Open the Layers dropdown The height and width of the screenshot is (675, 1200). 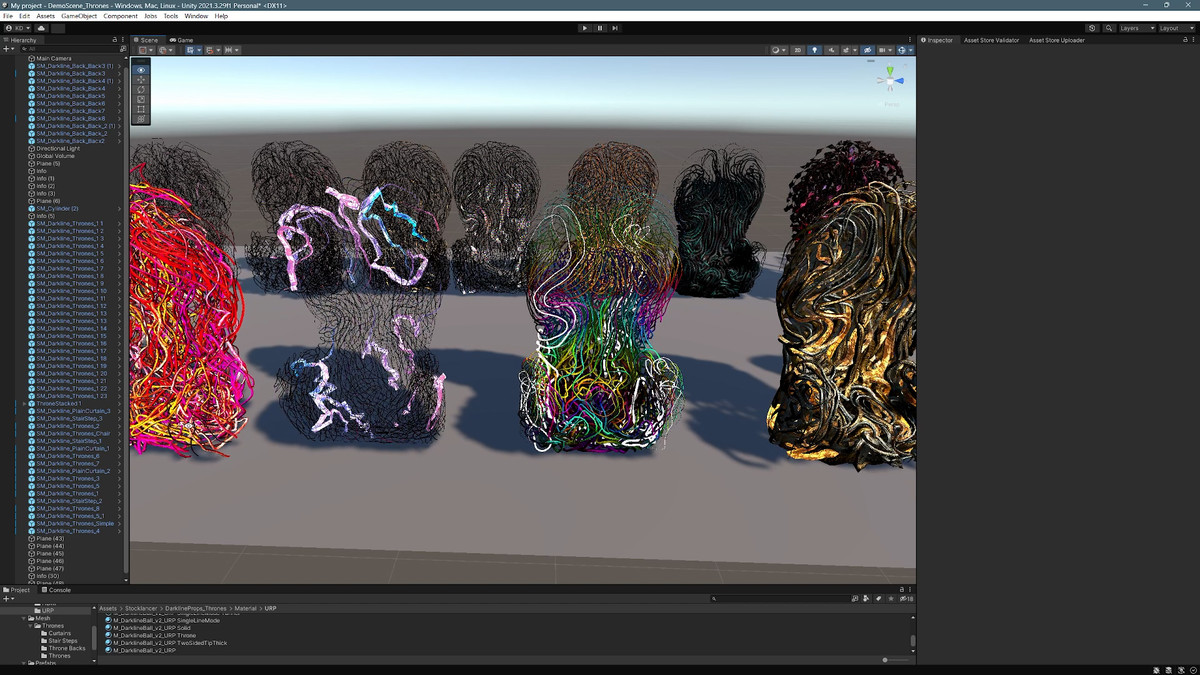(1136, 28)
